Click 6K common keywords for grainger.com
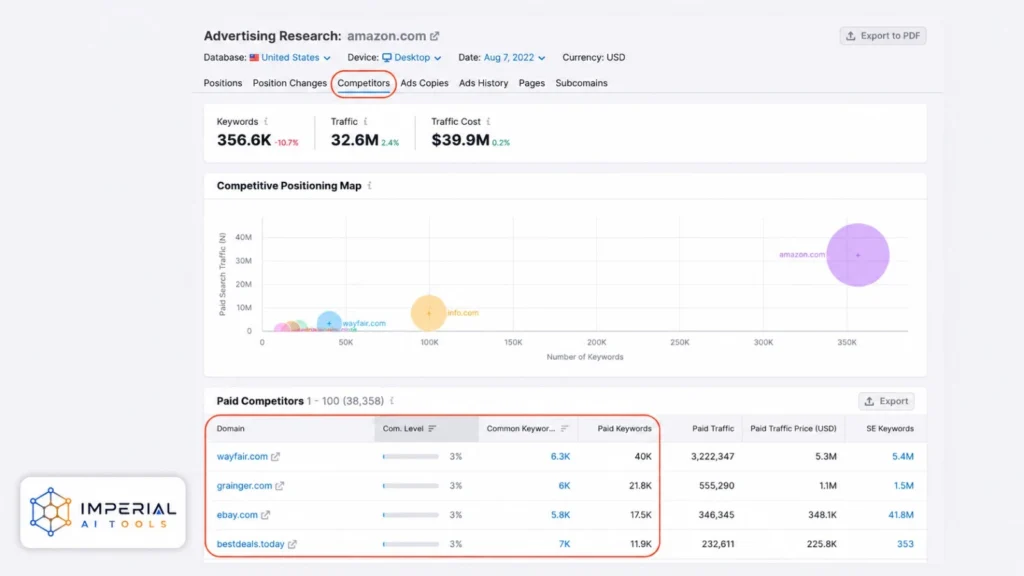Viewport: 1024px width, 576px height. click(564, 486)
